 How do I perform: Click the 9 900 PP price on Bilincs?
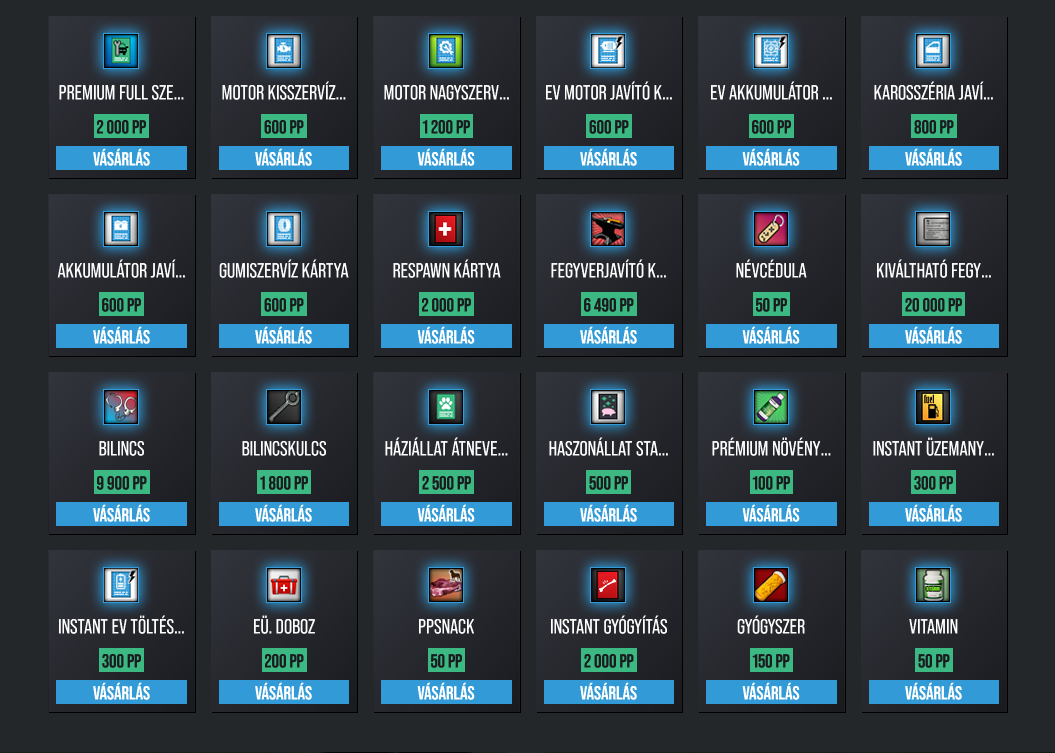121,483
